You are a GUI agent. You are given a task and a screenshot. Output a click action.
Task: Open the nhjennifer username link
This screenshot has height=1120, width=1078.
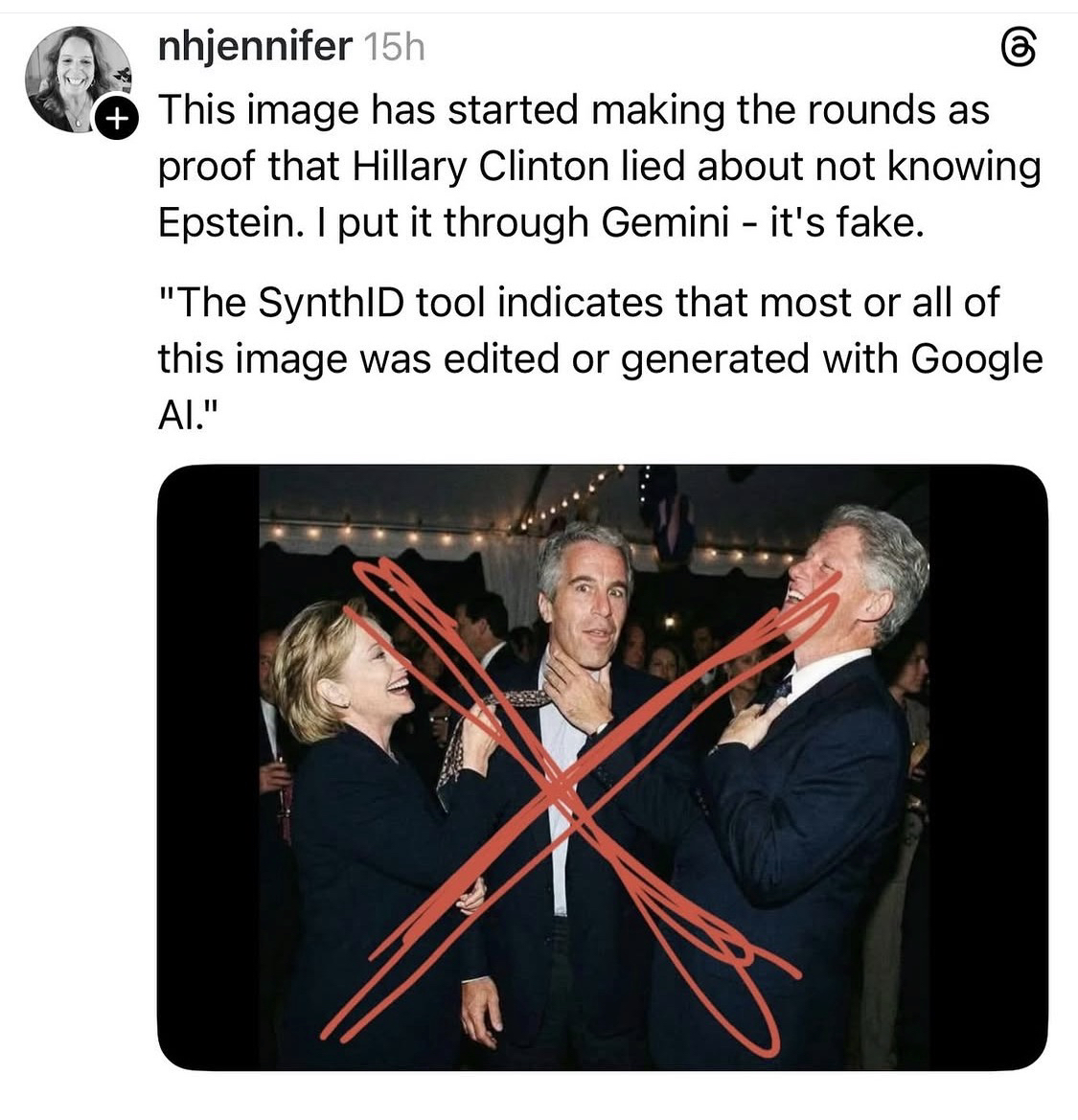tap(255, 47)
